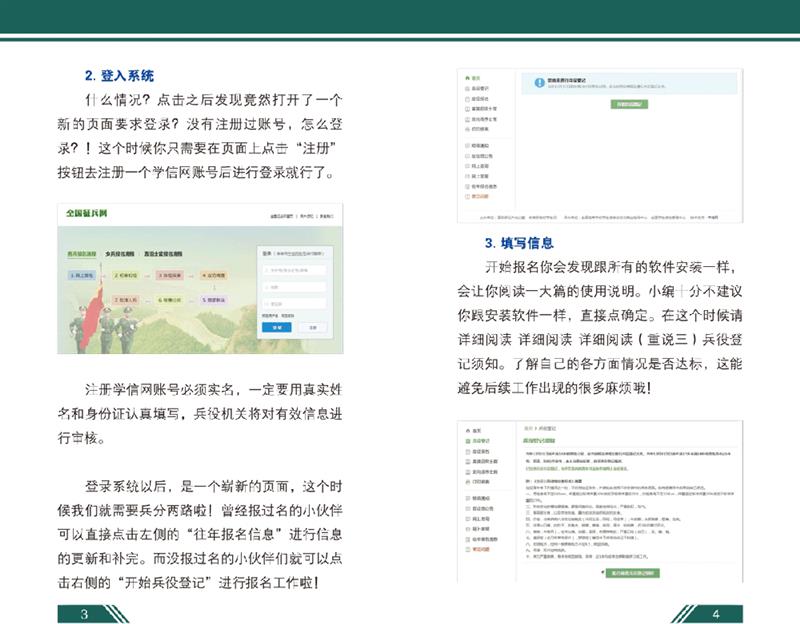Click the line "登录系统以后，是一个崭新的页面，这个时"
The width and height of the screenshot is (800, 624).
[x=213, y=486]
